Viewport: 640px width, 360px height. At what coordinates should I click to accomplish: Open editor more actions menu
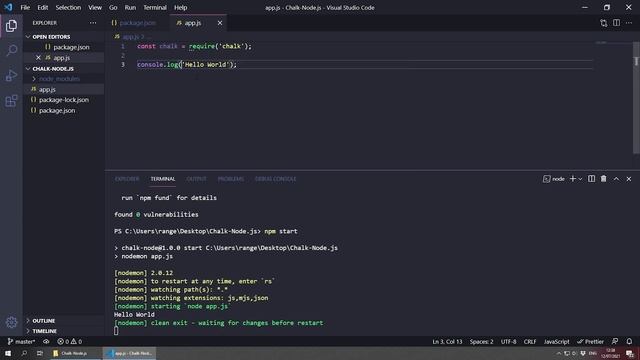(x=629, y=23)
